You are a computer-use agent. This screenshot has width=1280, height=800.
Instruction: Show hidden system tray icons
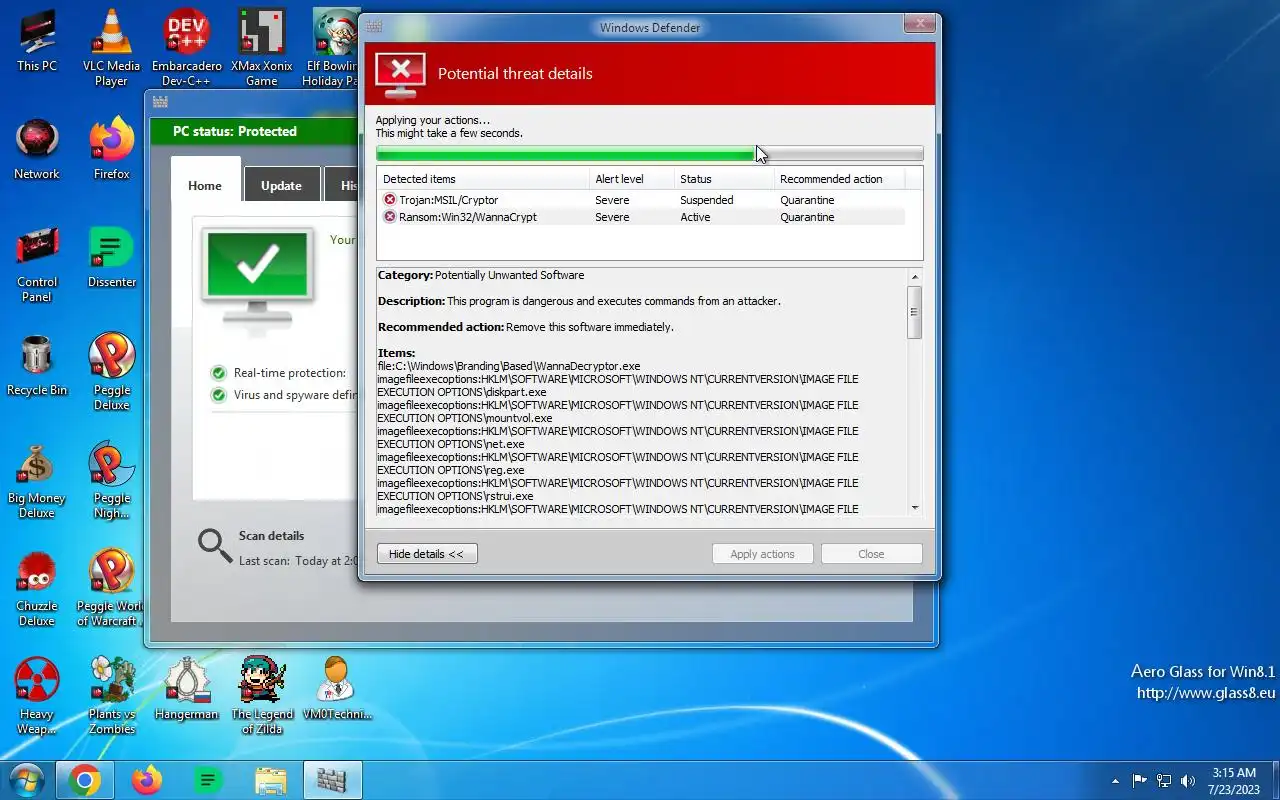click(1116, 781)
